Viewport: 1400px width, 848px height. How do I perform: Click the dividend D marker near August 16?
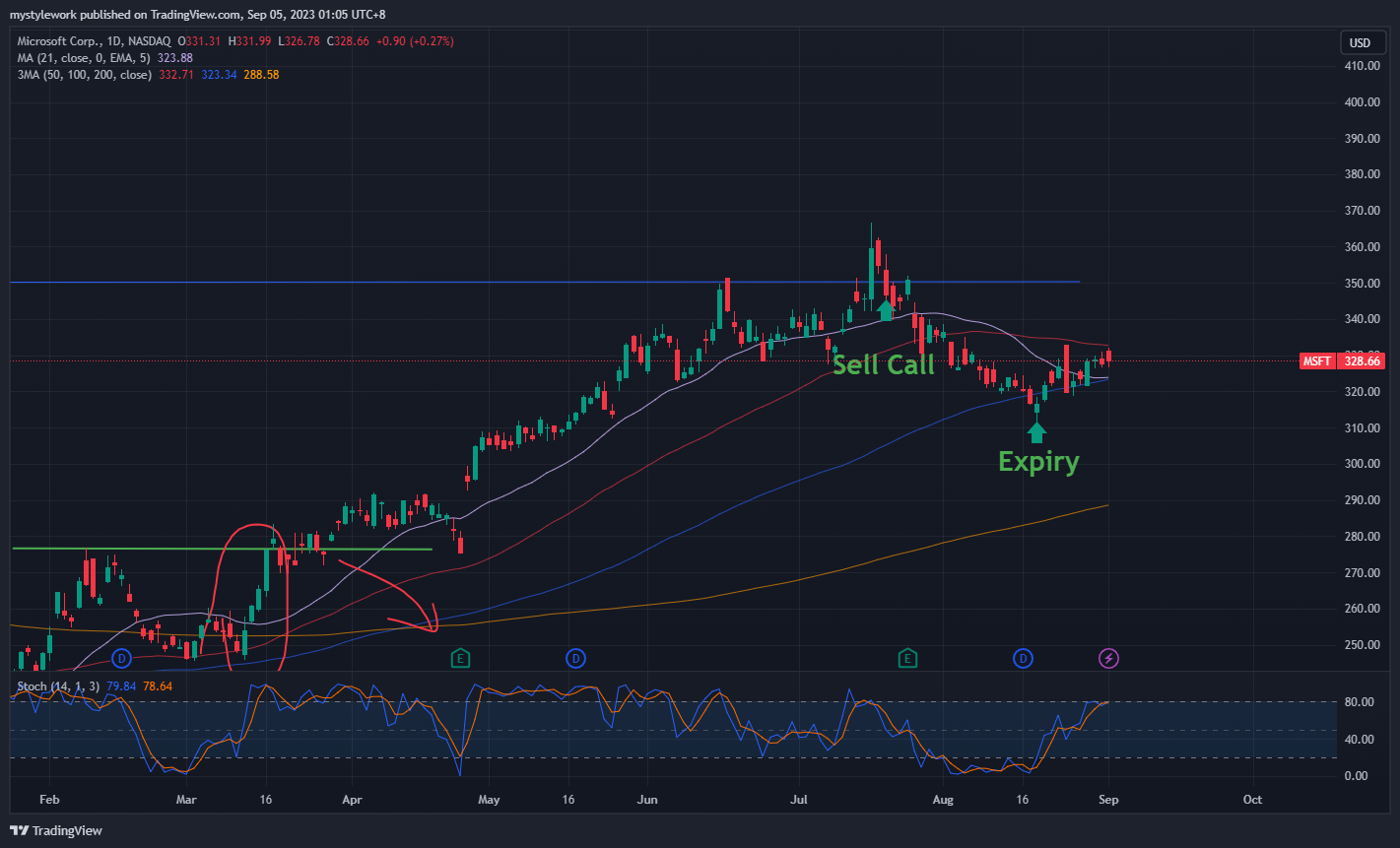click(x=1024, y=658)
